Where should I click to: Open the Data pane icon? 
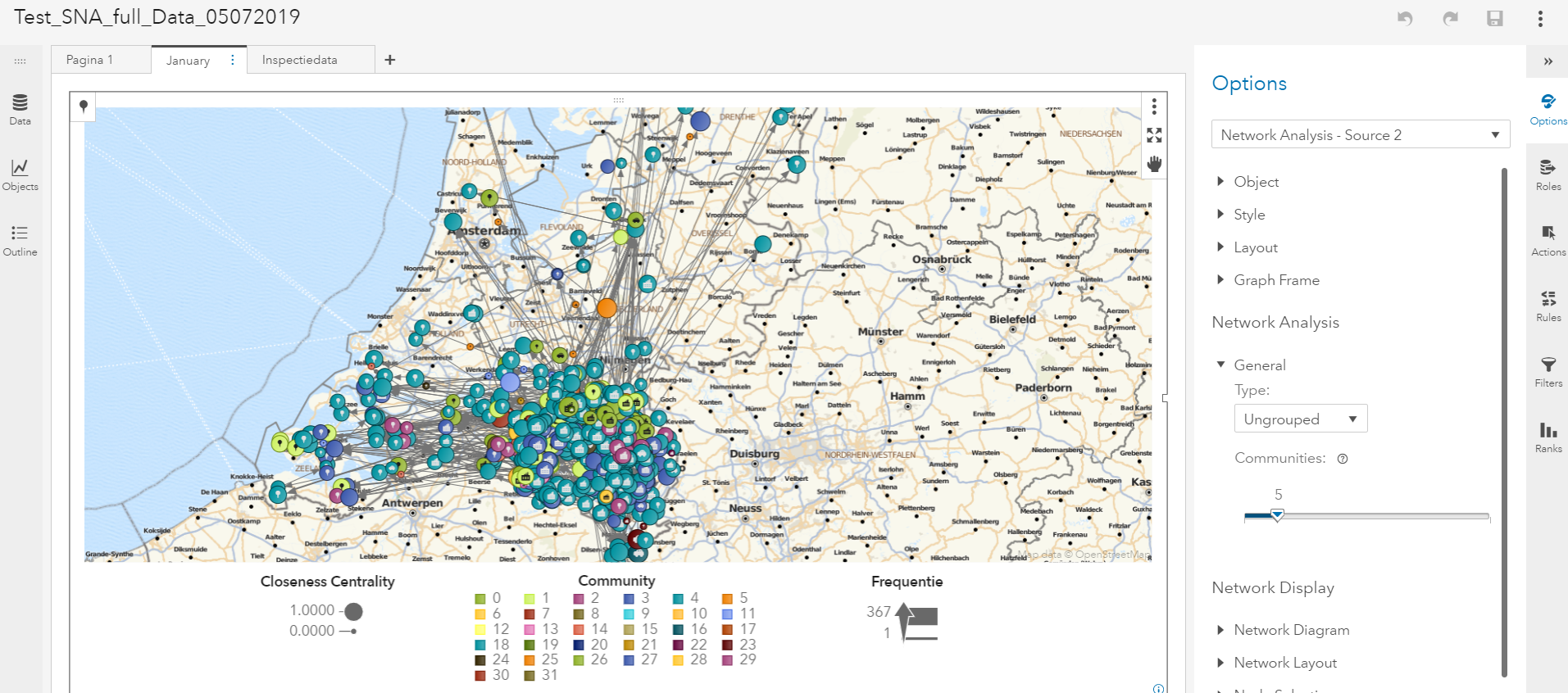[20, 109]
